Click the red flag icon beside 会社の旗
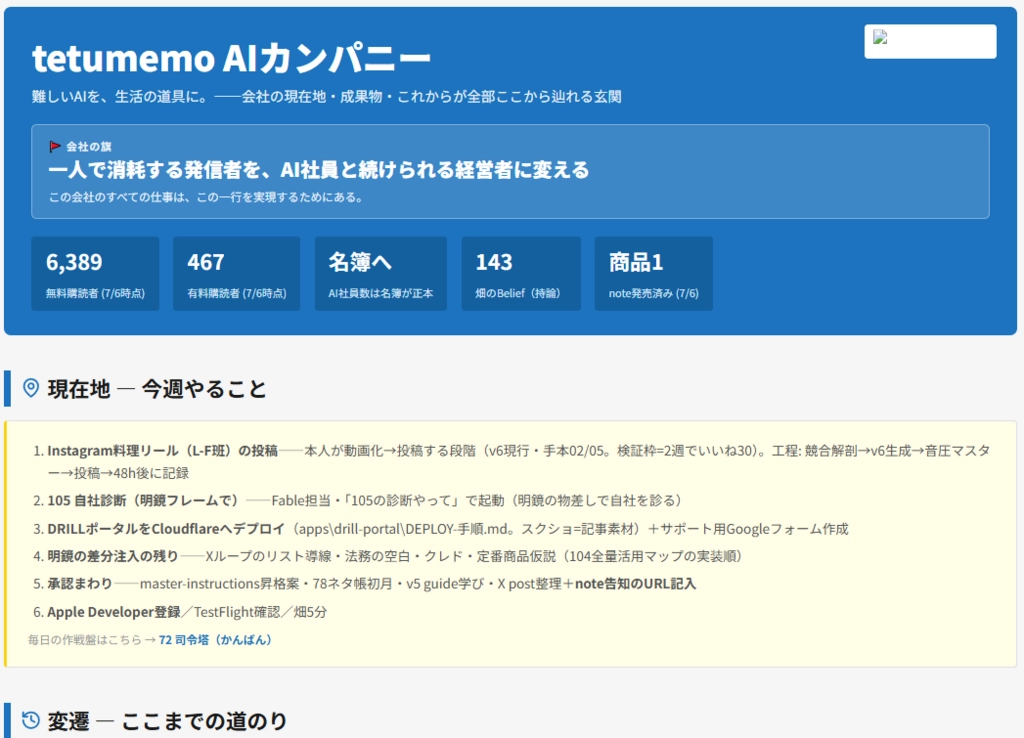Viewport: 1024px width, 738px height. point(55,146)
